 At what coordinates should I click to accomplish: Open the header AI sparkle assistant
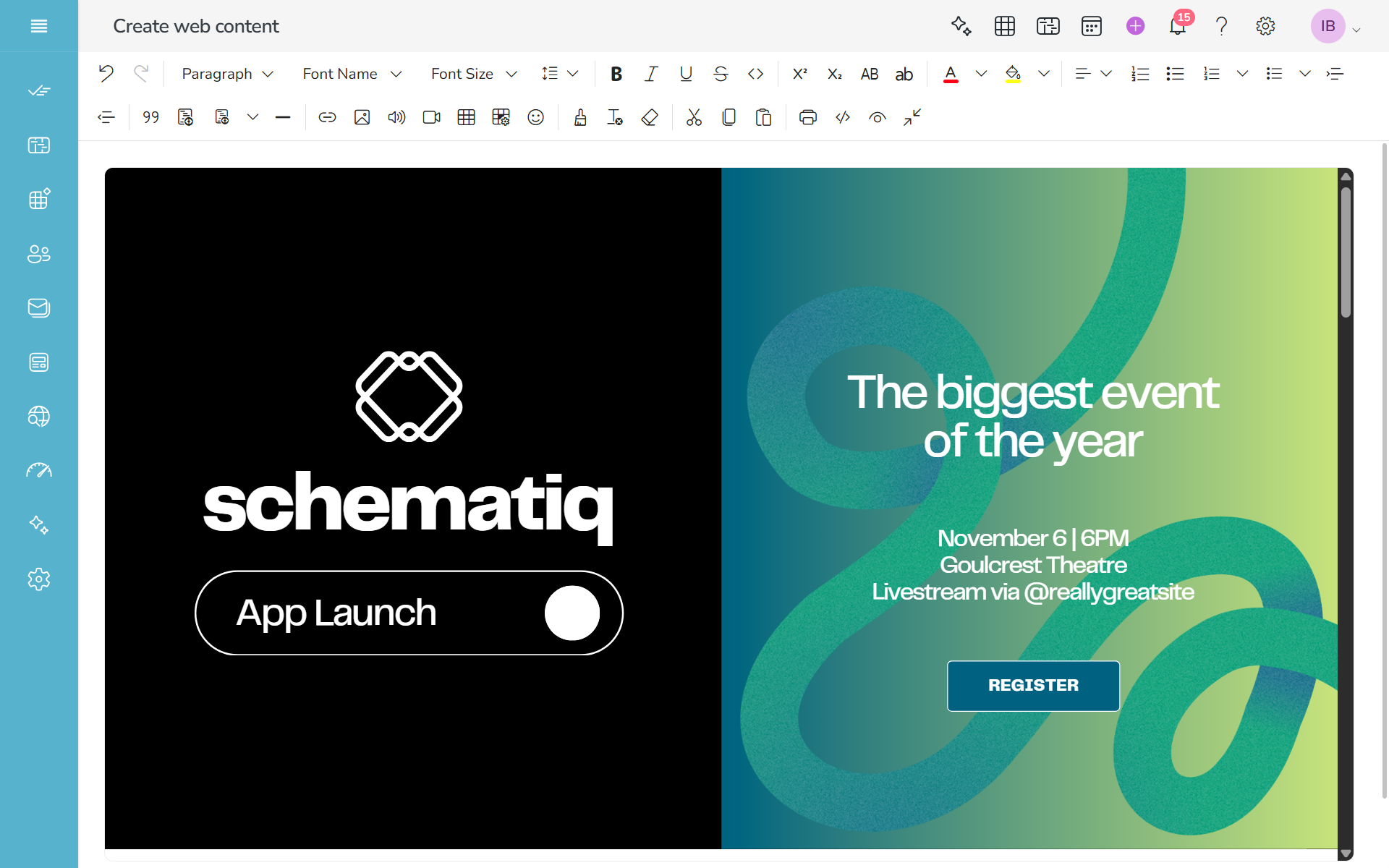click(x=961, y=26)
